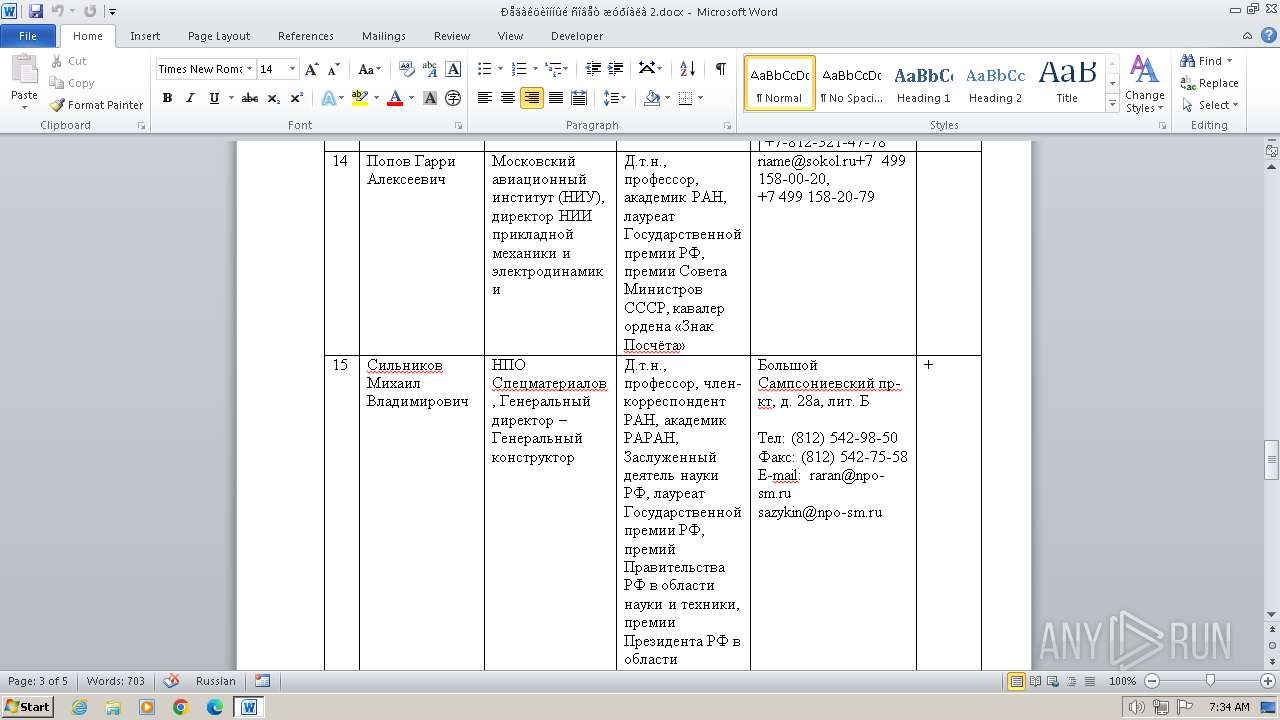The height and width of the screenshot is (720, 1280).
Task: Switch to Print Layout view
Action: (1016, 681)
